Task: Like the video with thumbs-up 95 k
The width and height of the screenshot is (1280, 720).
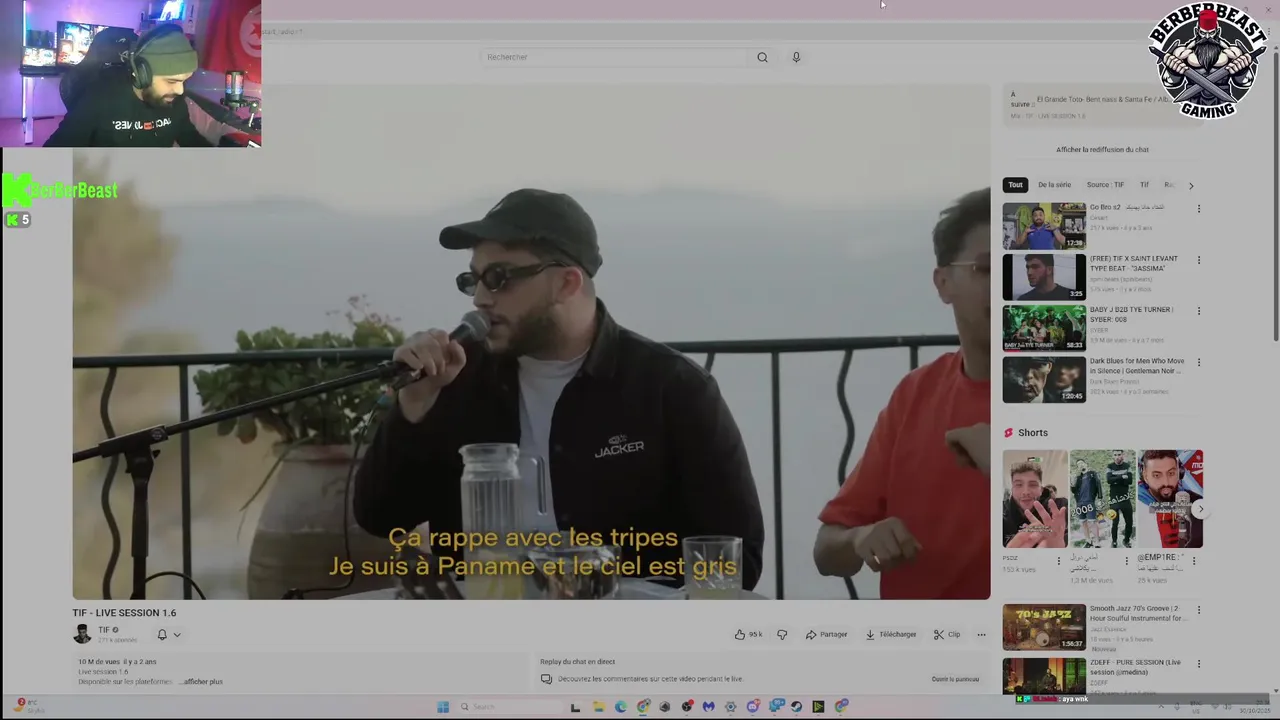Action: click(748, 634)
